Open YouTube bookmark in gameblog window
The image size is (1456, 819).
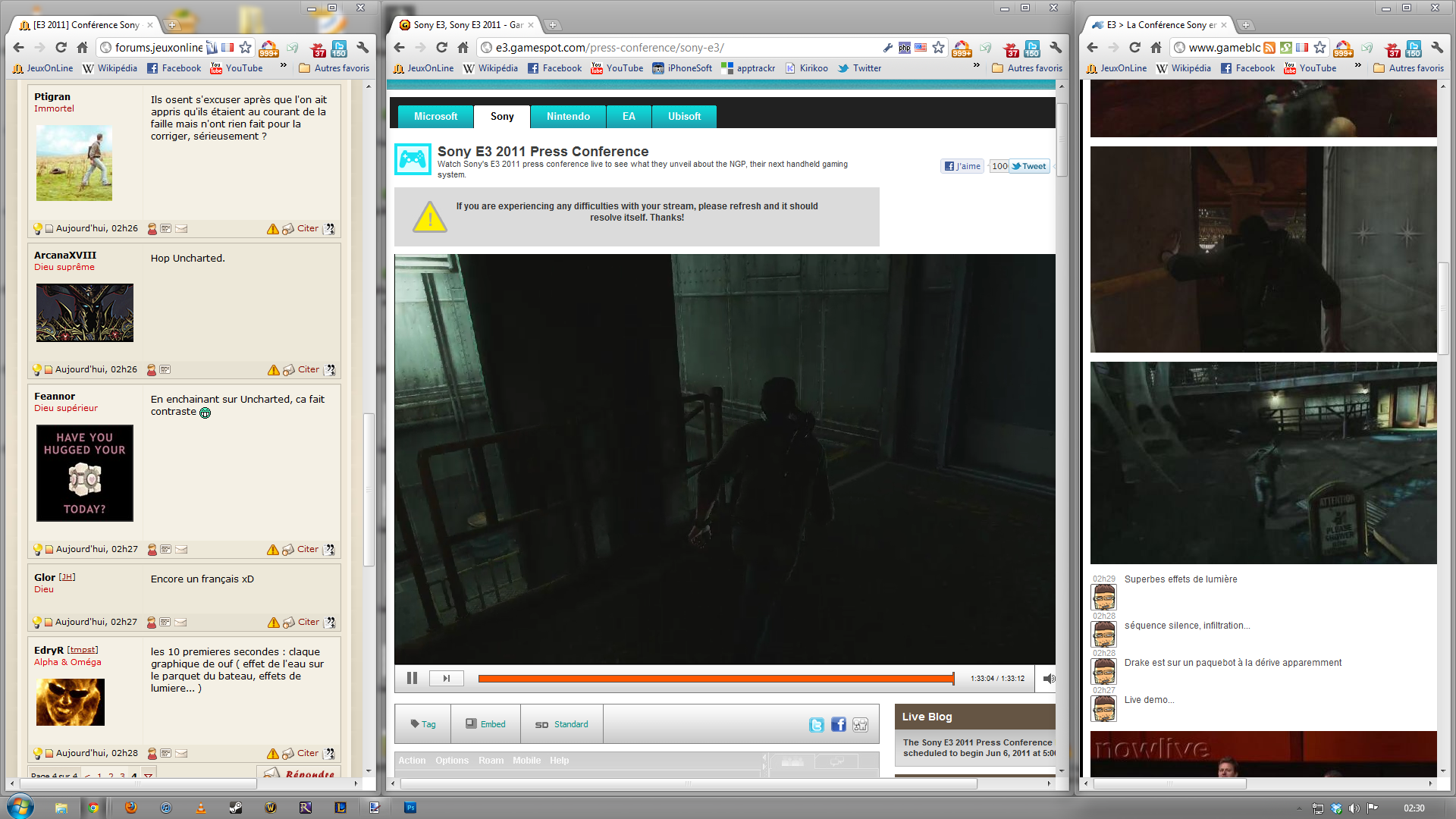pyautogui.click(x=1310, y=68)
